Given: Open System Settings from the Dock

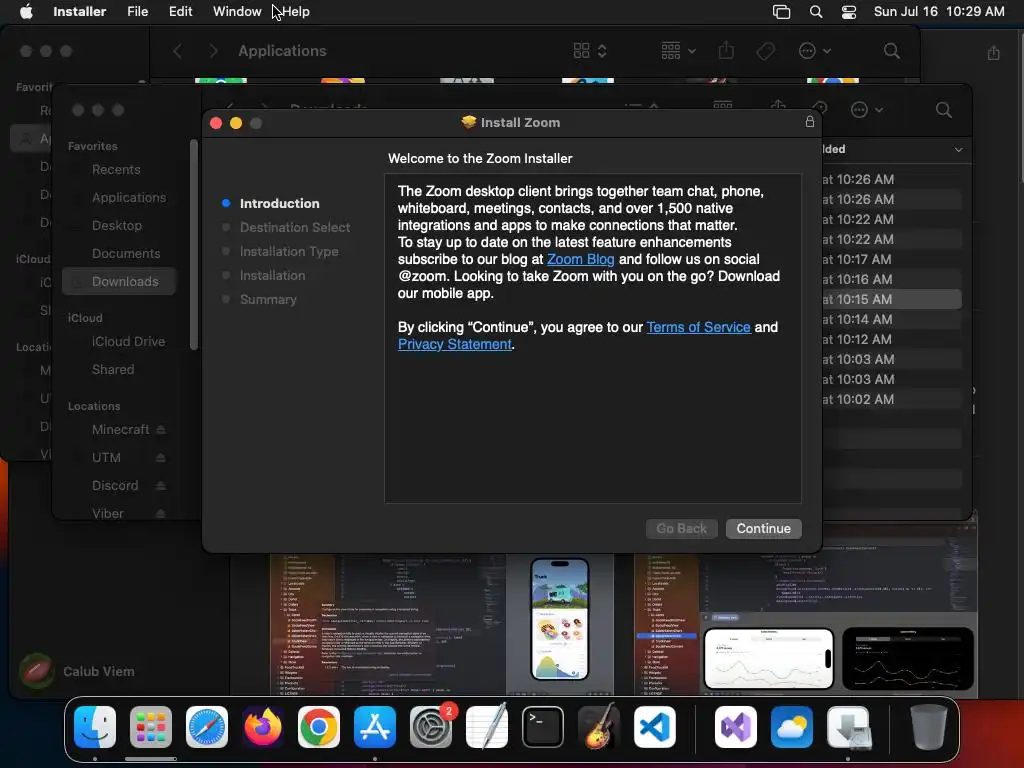Looking at the screenshot, I should tap(431, 727).
